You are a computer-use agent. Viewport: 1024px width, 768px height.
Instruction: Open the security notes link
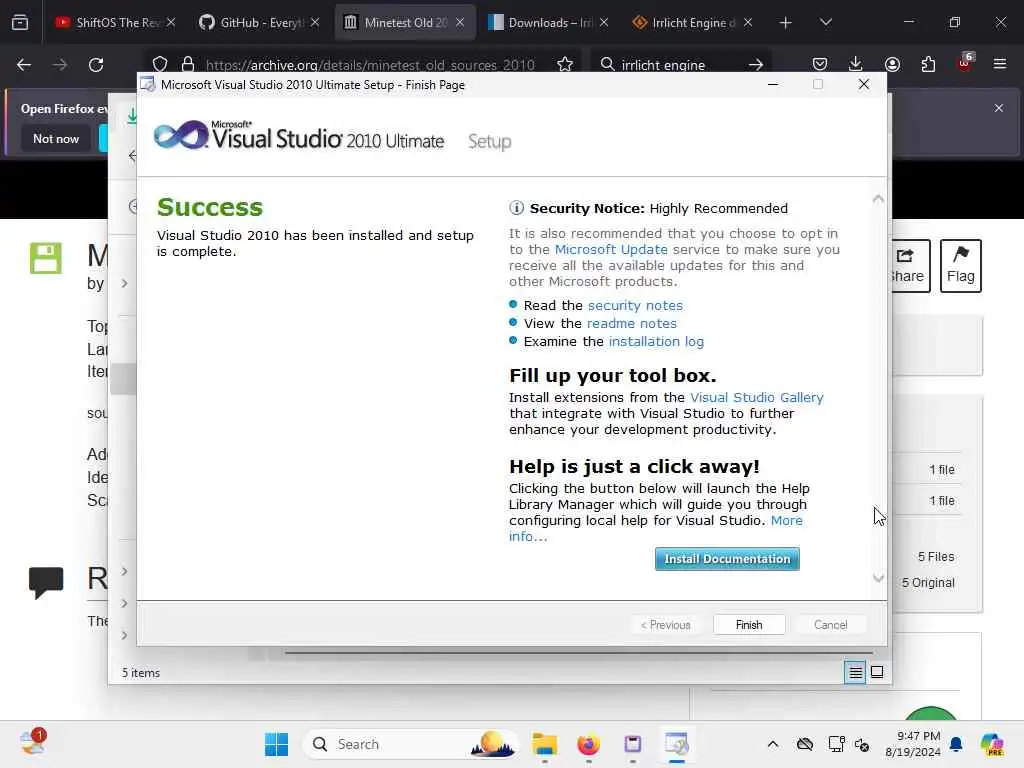pos(635,305)
